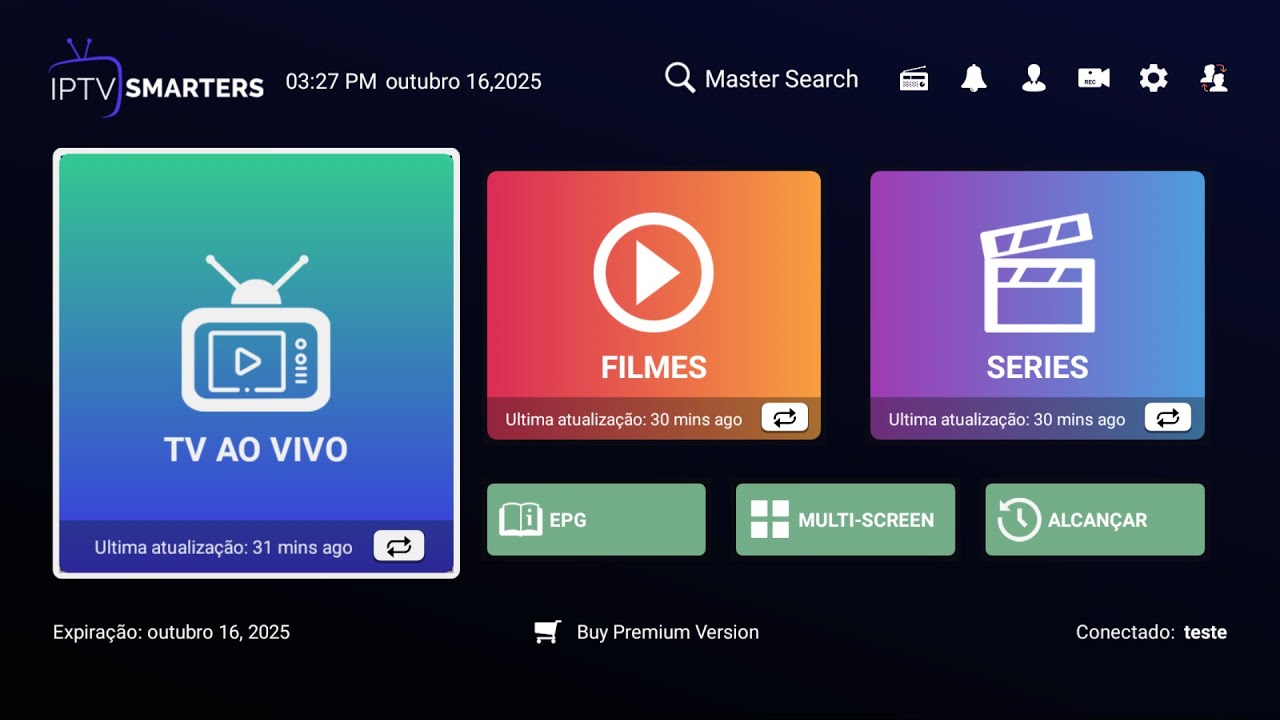Screen dimensions: 1280x720
Task: Click the movie play circle icon
Action: (x=654, y=272)
